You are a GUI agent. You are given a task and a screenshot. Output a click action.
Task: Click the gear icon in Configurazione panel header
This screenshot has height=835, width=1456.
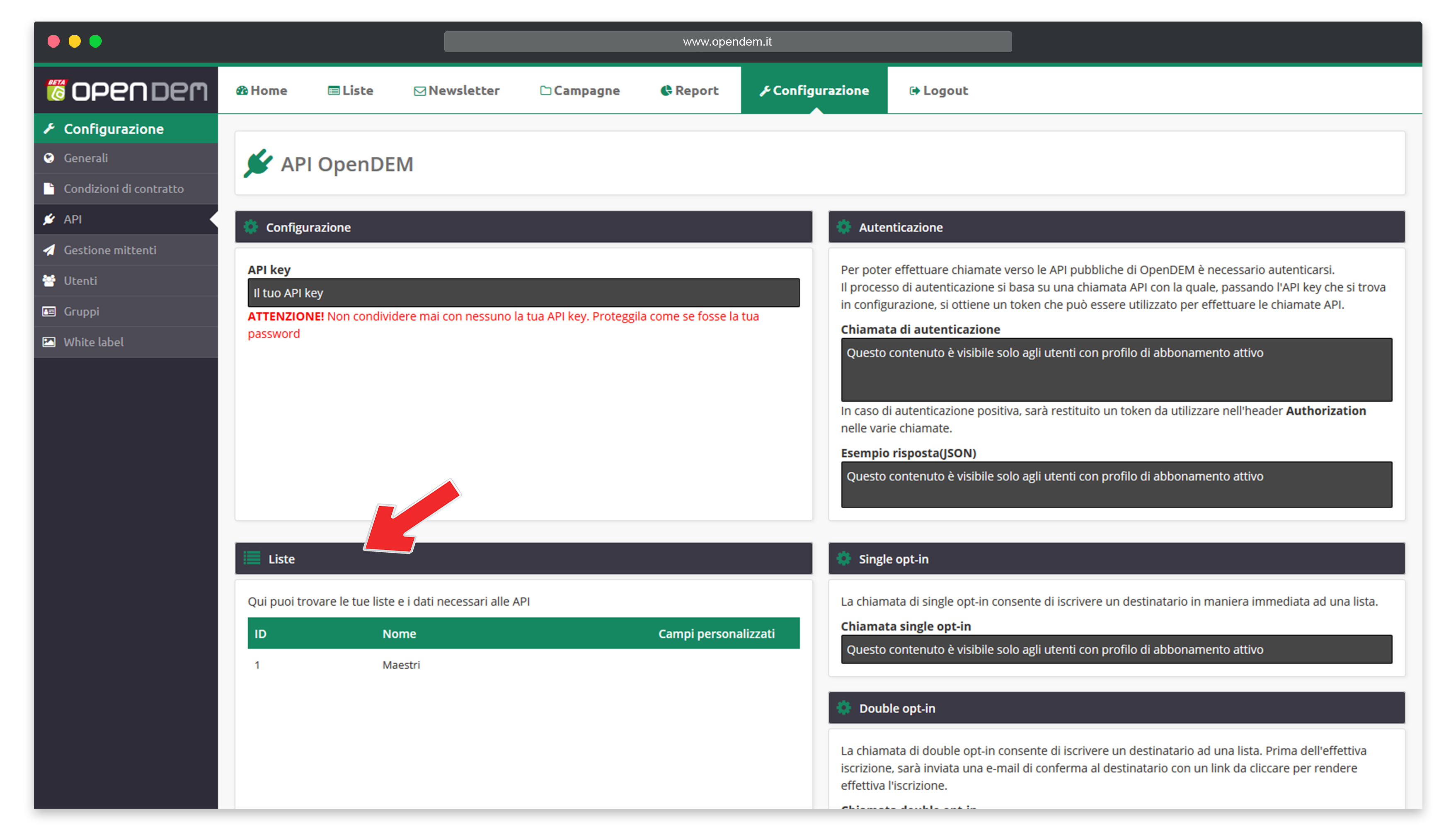[251, 227]
